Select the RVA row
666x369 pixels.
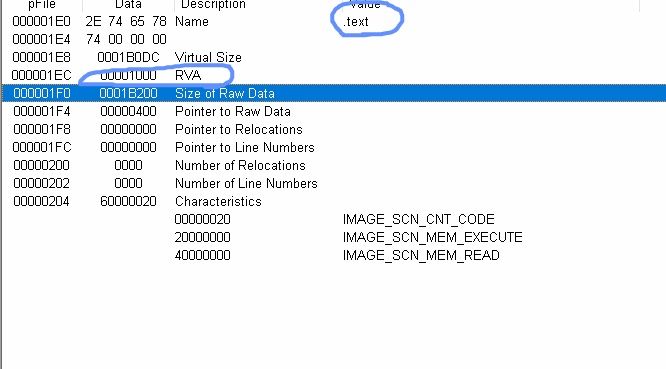[334, 76]
